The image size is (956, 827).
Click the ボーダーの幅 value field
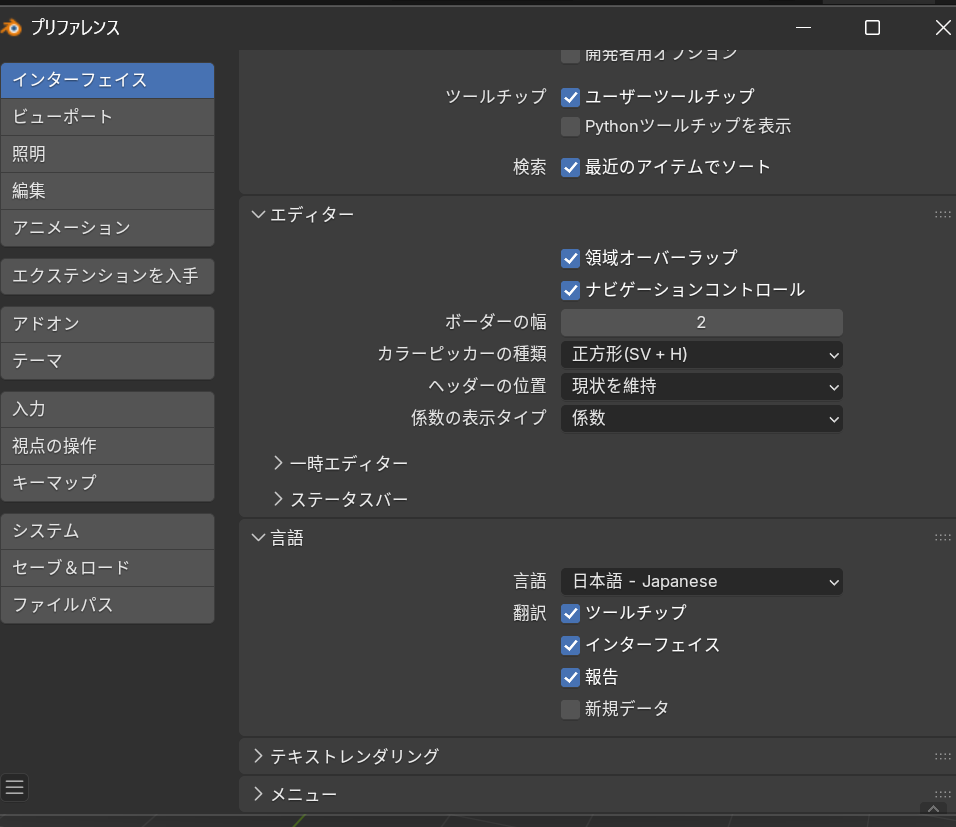701,322
